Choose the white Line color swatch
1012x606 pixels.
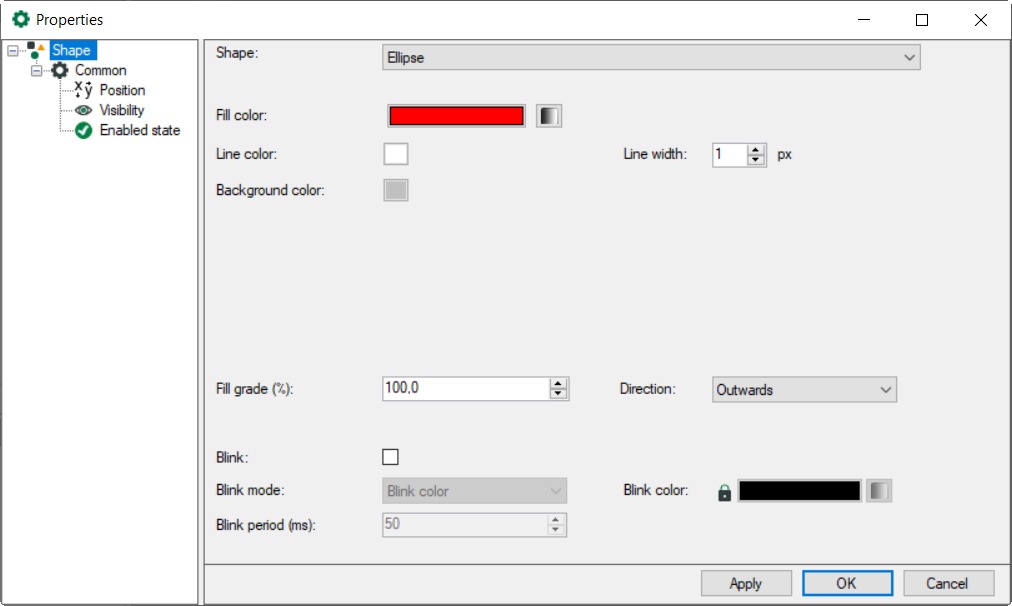pos(396,154)
